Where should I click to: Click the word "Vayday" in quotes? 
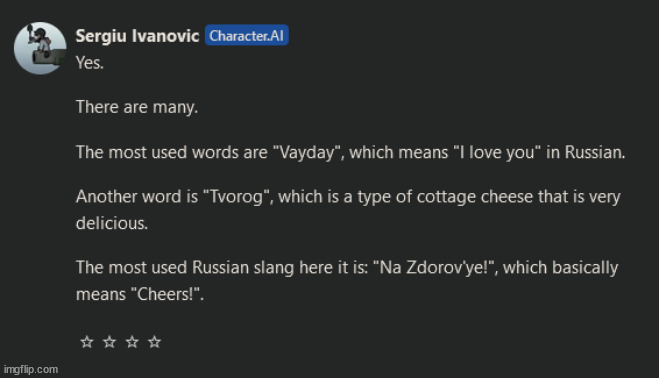[306, 152]
